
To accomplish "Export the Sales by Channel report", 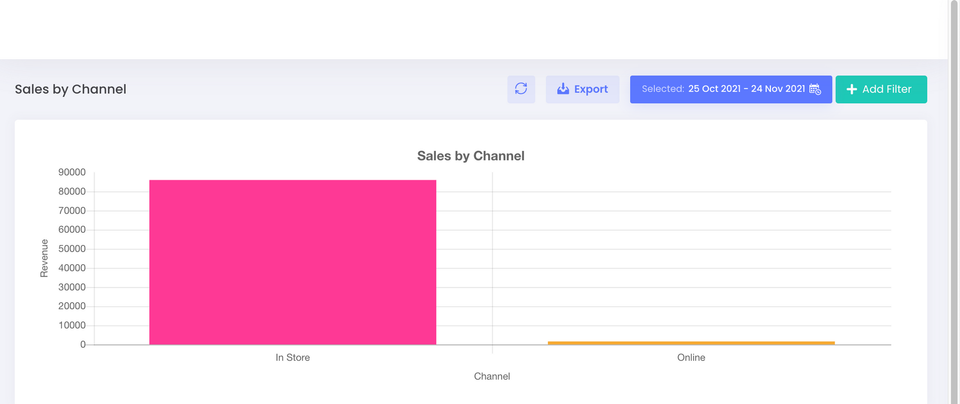I will click(582, 89).
